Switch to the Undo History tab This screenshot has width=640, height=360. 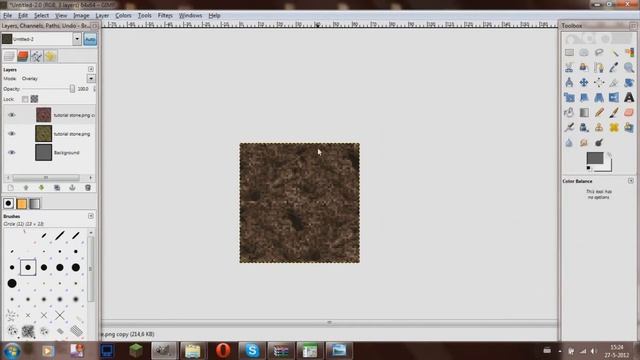[51, 56]
